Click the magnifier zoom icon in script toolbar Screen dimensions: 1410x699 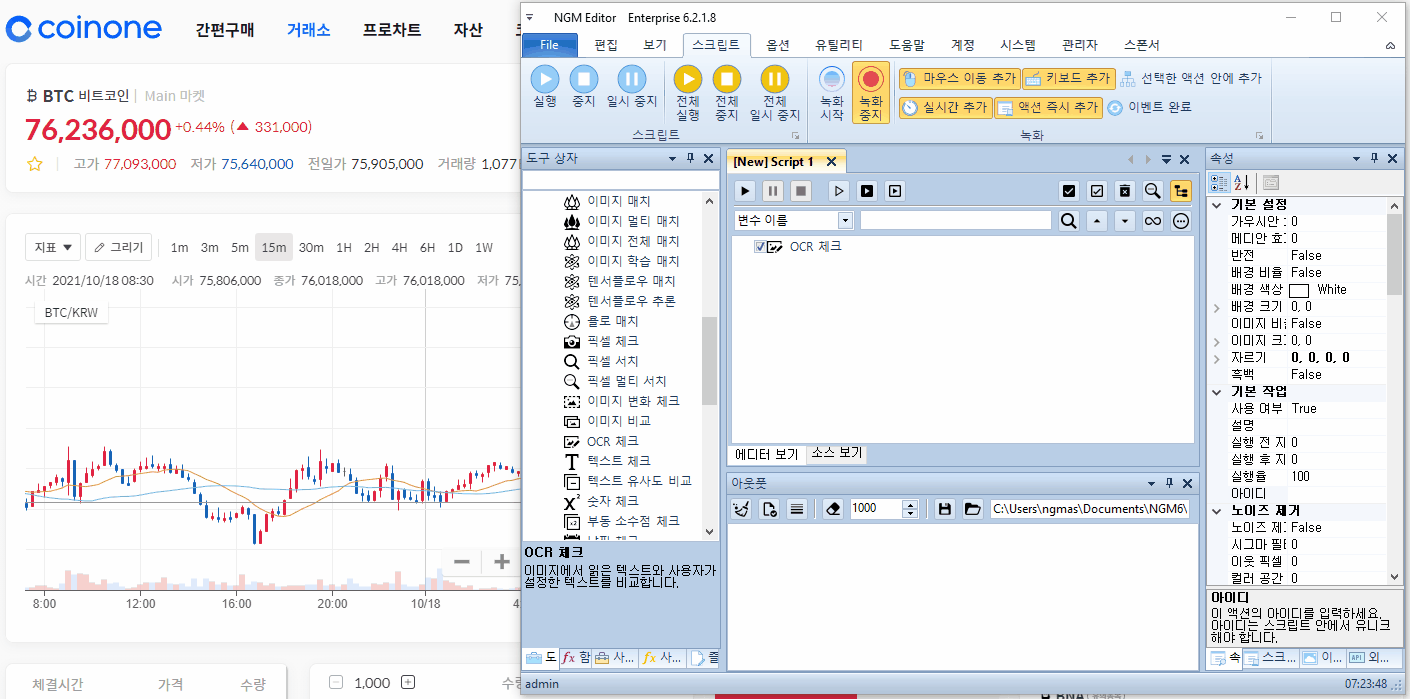pos(1153,190)
